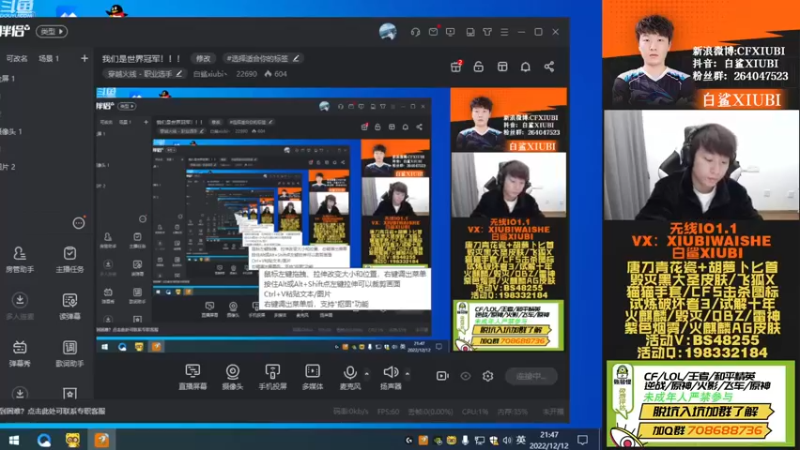The image size is (800, 450).
Task: Open the user avatar in title bar
Action: (388, 32)
